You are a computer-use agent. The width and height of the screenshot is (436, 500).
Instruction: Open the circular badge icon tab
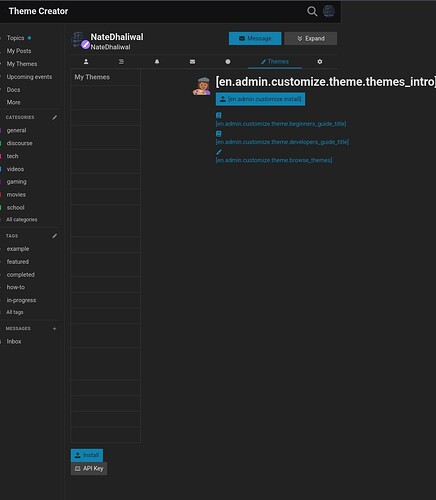228,62
